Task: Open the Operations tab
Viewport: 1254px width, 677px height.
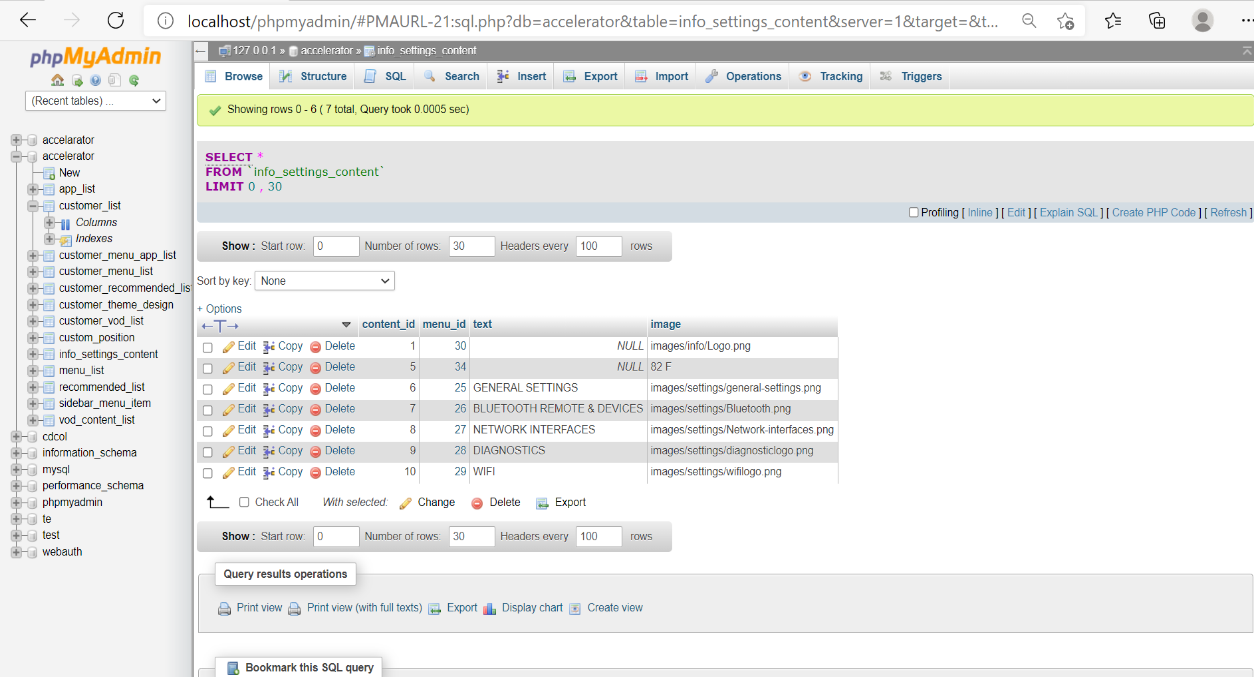Action: pyautogui.click(x=743, y=76)
